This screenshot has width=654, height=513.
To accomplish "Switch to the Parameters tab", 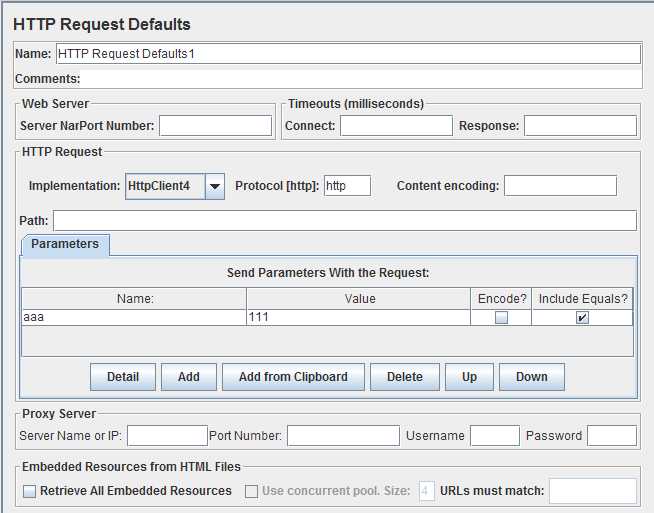I will click(65, 244).
